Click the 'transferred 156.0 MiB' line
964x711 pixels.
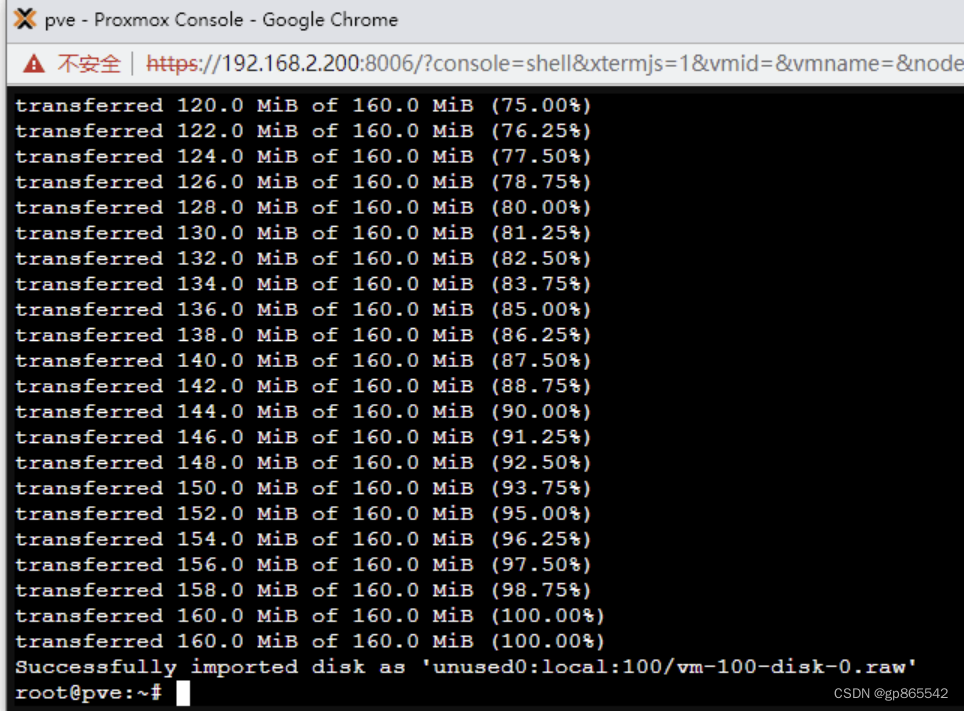pos(303,565)
